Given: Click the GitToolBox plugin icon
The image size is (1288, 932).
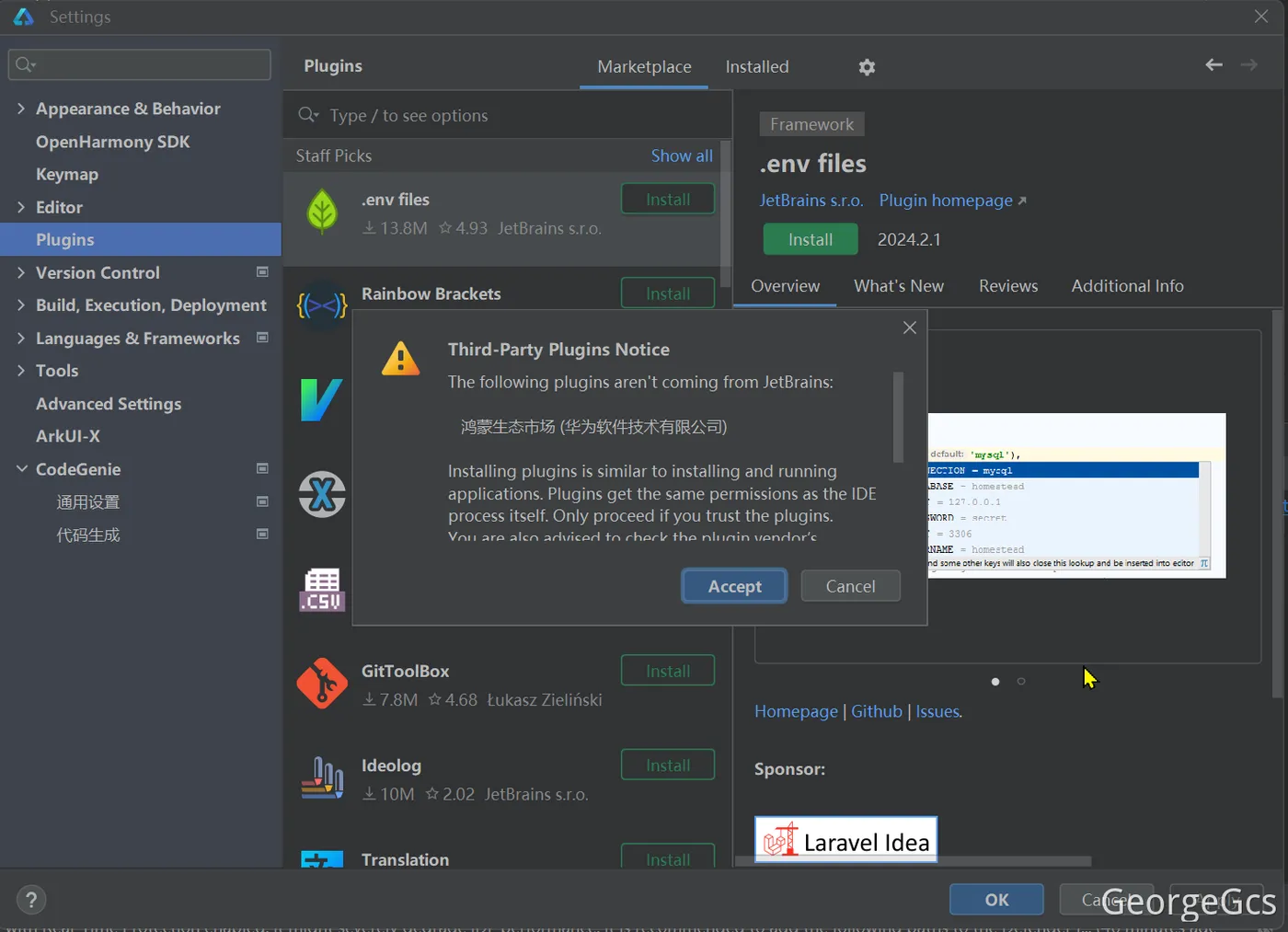Looking at the screenshot, I should 322,683.
